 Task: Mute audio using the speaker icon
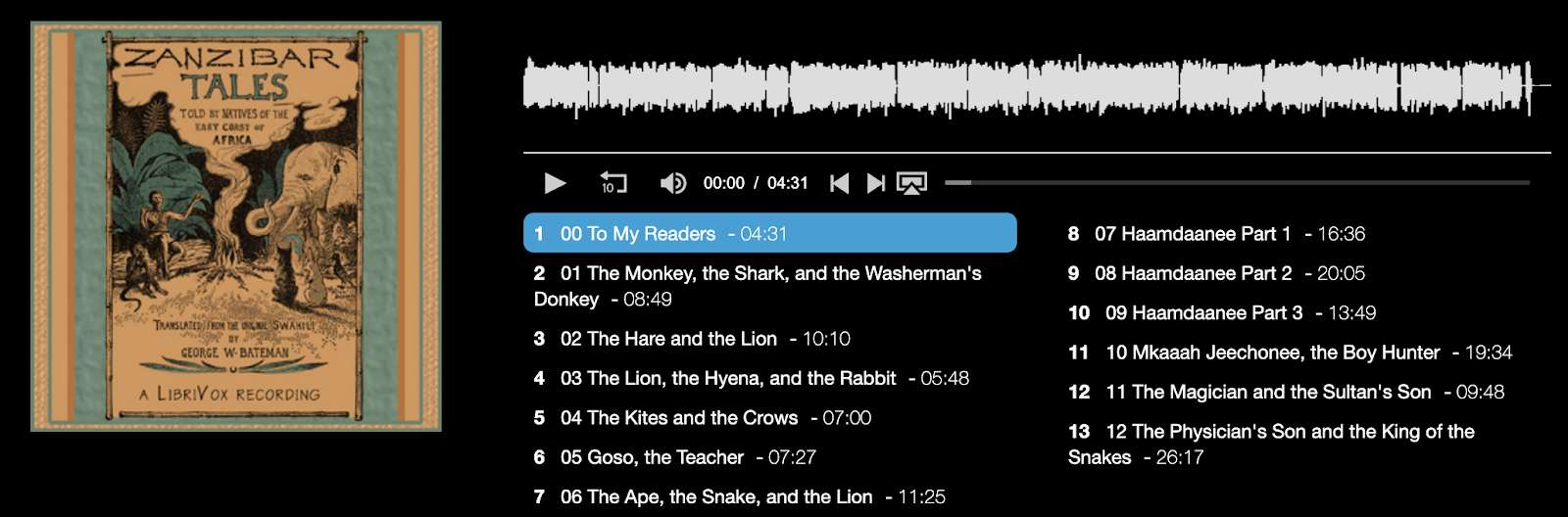coord(673,183)
